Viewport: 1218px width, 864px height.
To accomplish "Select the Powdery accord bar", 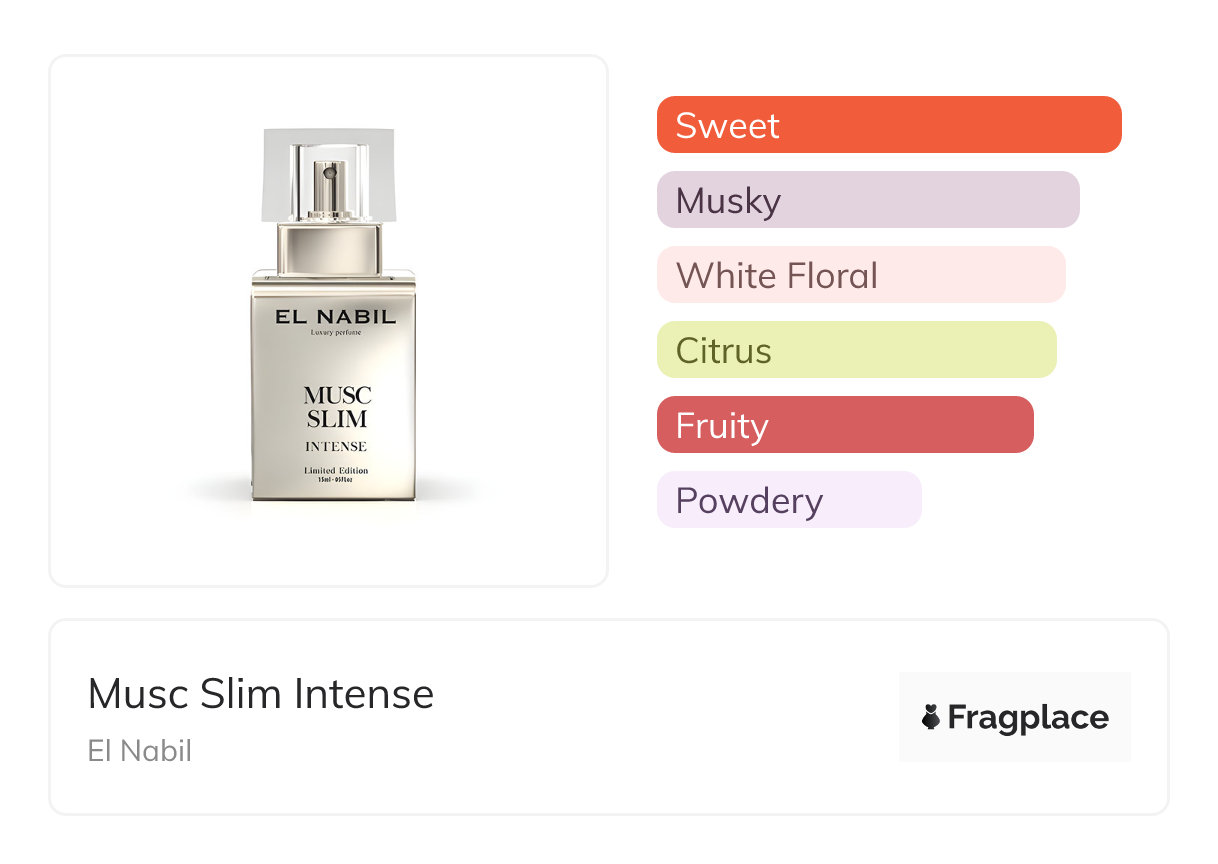I will coord(788,500).
